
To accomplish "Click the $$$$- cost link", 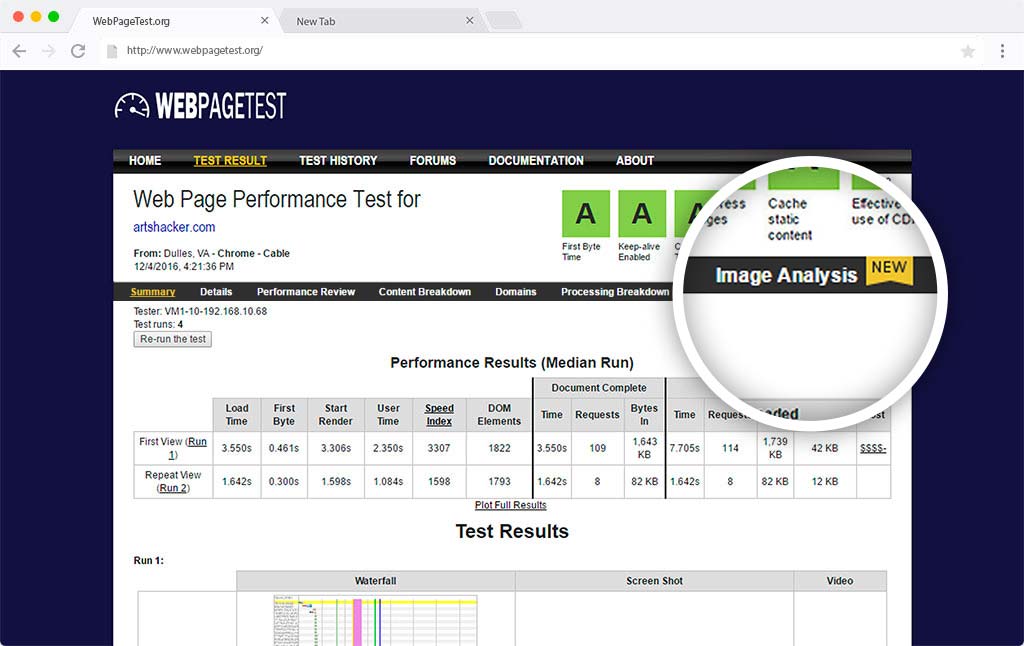I will (873, 448).
